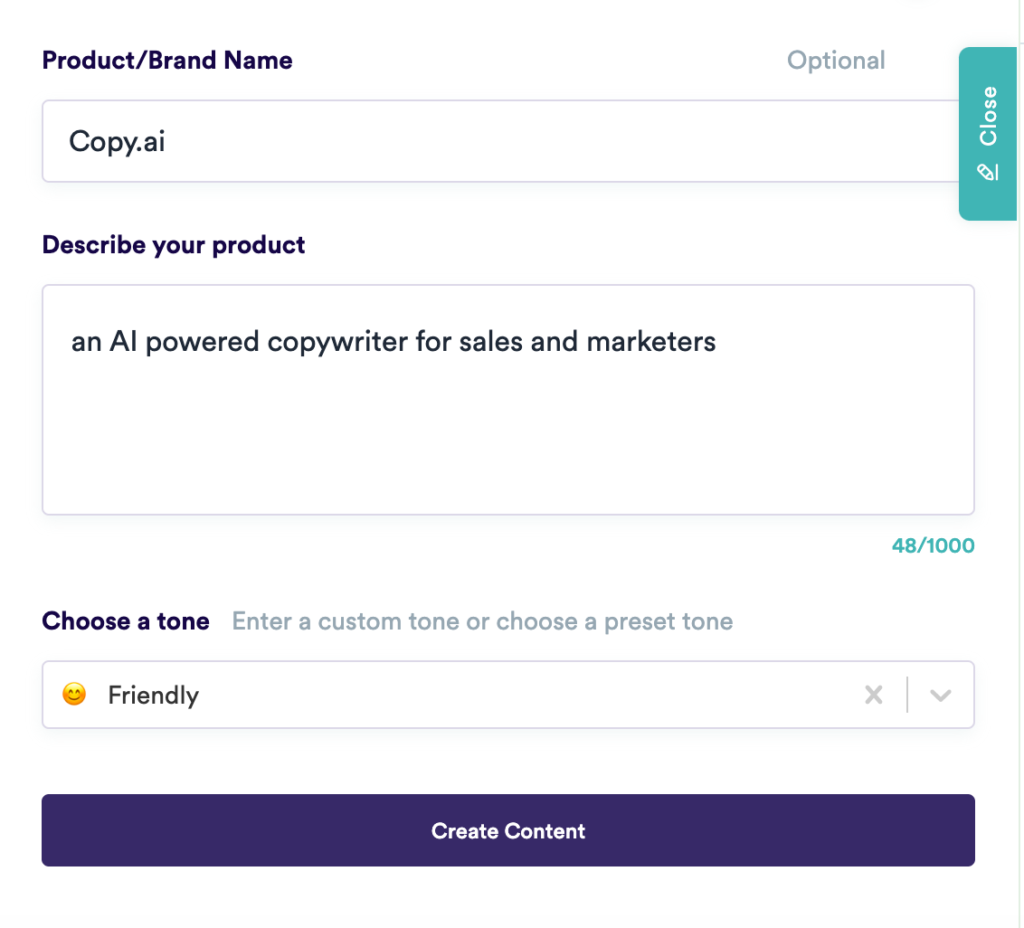Open the tone picker via its down arrow
Image resolution: width=1024 pixels, height=928 pixels.
point(939,694)
